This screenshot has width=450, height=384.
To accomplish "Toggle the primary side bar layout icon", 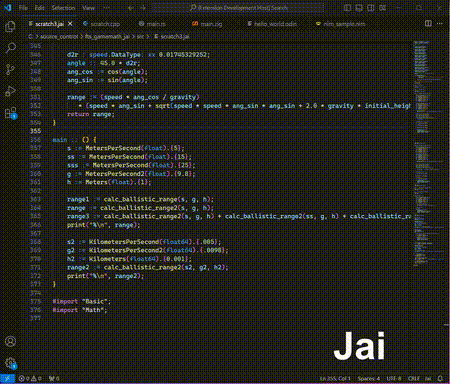I will coord(347,8).
